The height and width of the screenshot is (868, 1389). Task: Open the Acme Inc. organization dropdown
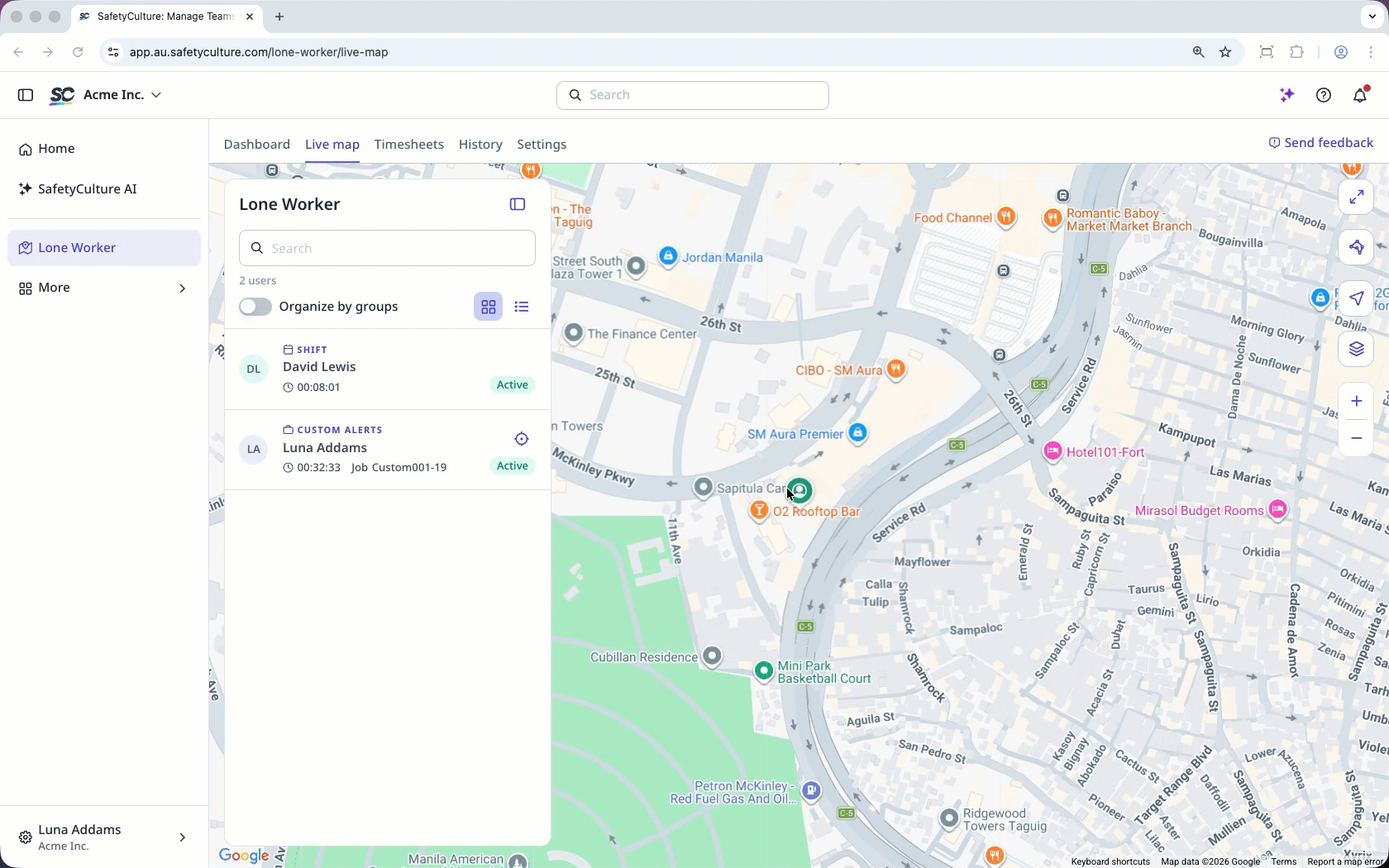[x=122, y=95]
